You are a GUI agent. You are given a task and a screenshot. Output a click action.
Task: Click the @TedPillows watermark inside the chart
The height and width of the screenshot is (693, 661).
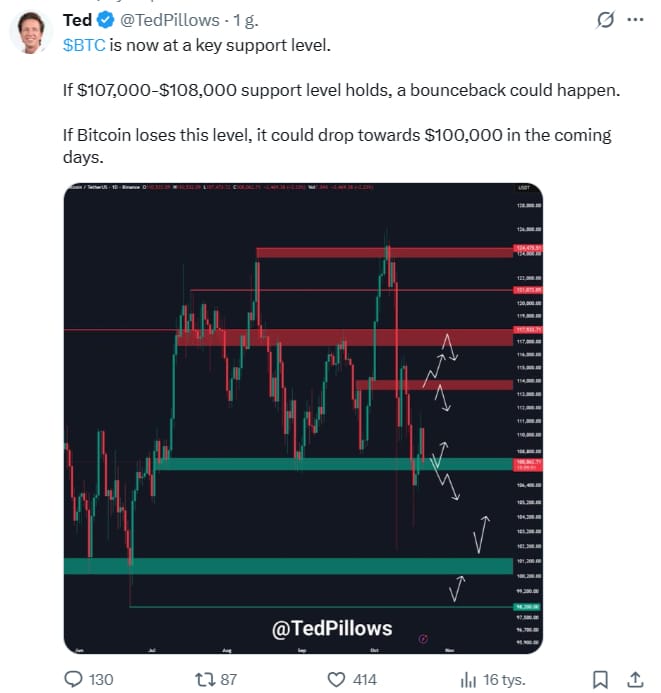[x=332, y=628]
